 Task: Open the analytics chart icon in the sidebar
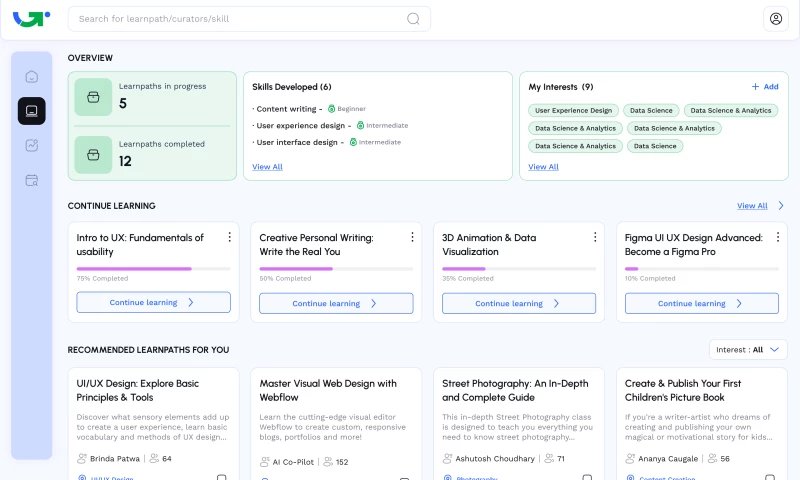tap(32, 146)
